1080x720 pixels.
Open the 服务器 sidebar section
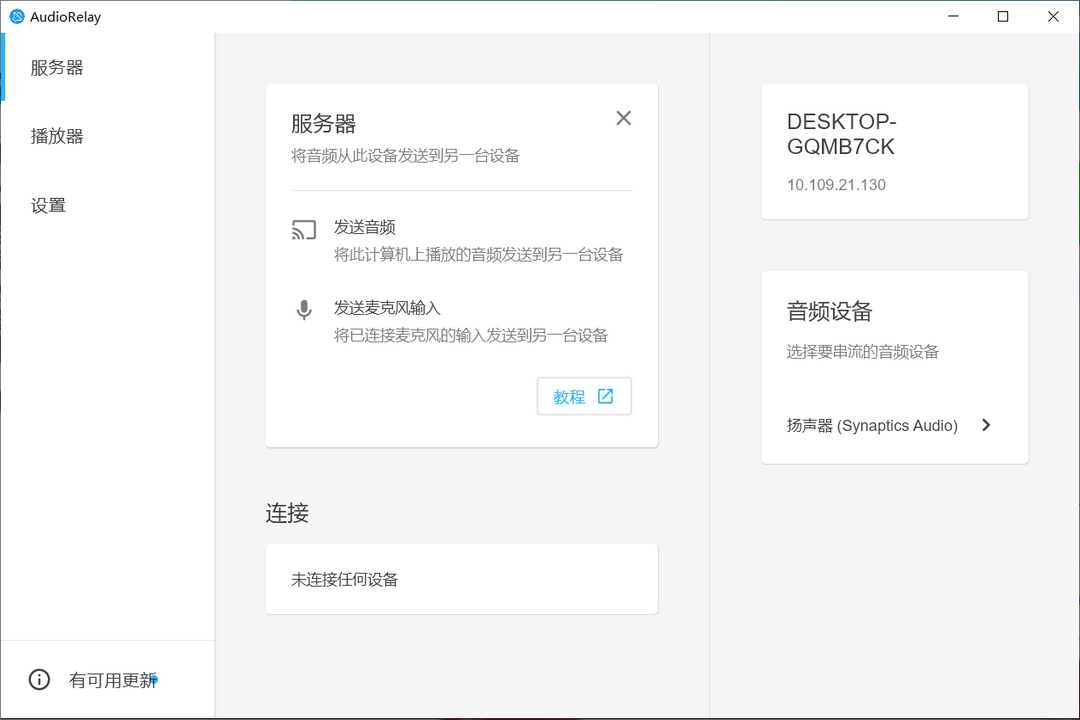(55, 67)
